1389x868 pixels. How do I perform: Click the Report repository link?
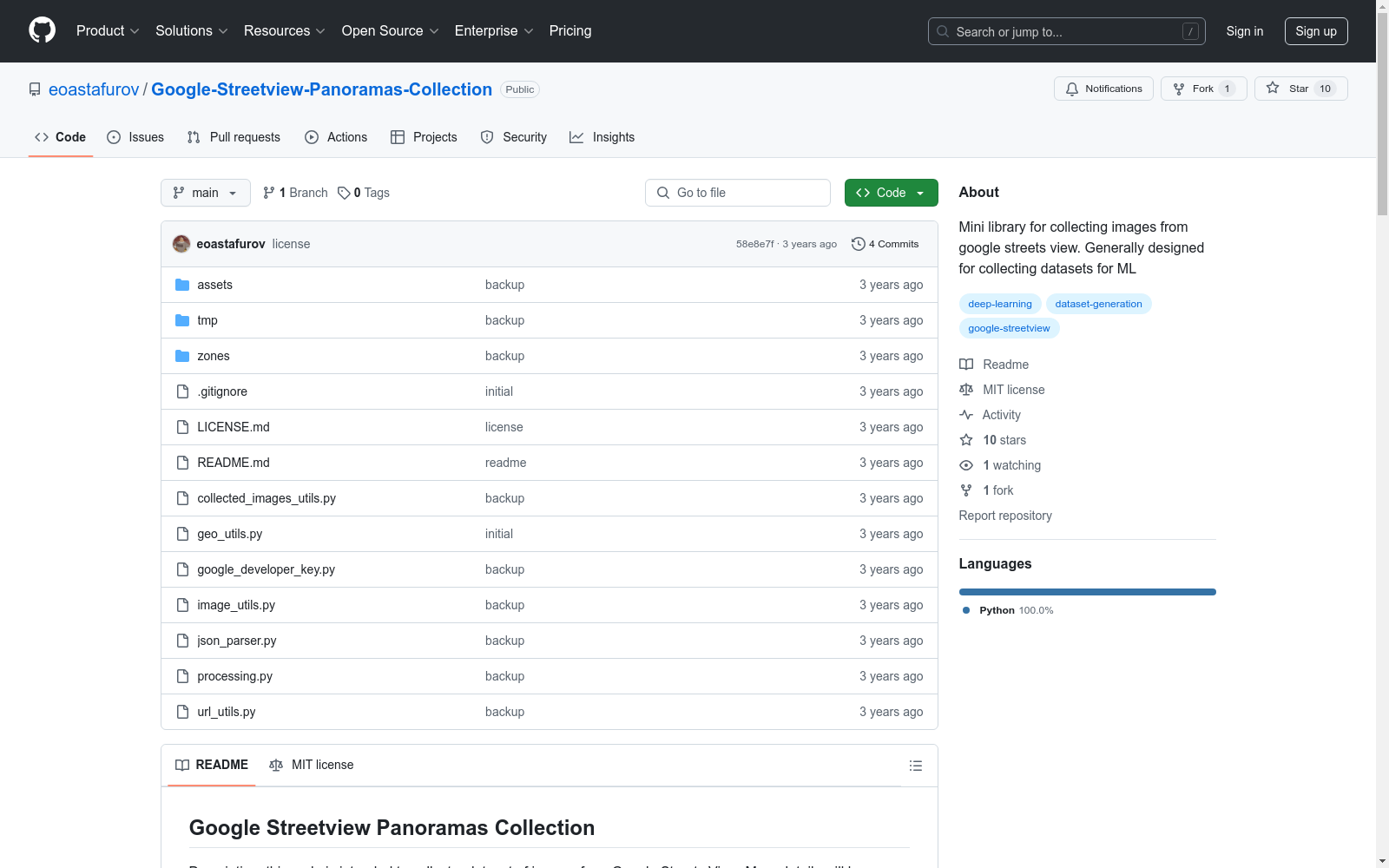(x=1005, y=516)
